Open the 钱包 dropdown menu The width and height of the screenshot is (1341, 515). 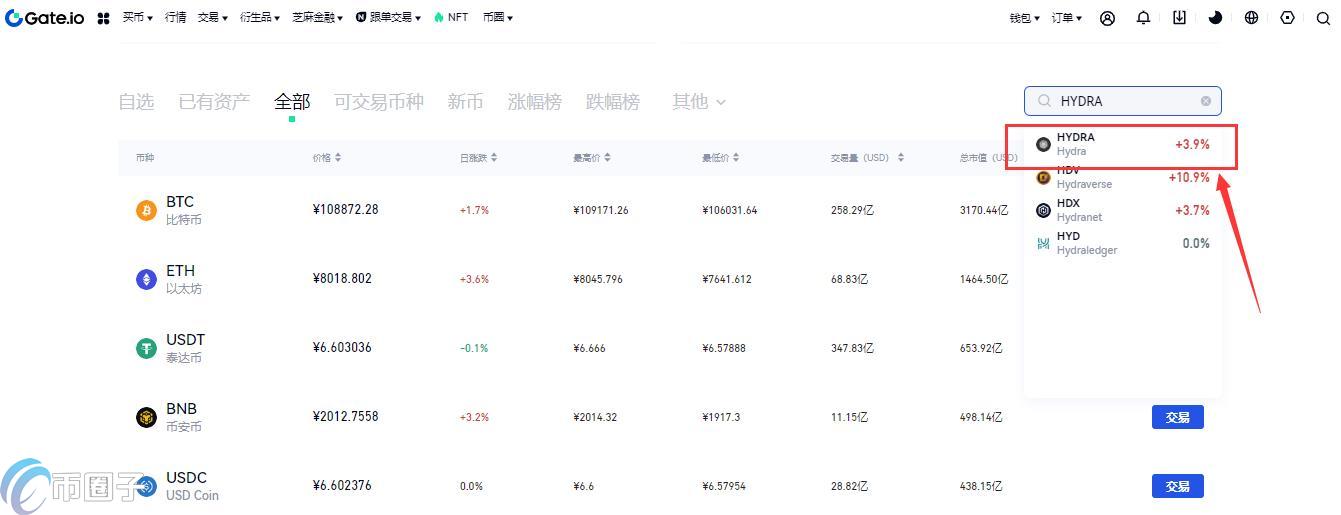[1024, 18]
